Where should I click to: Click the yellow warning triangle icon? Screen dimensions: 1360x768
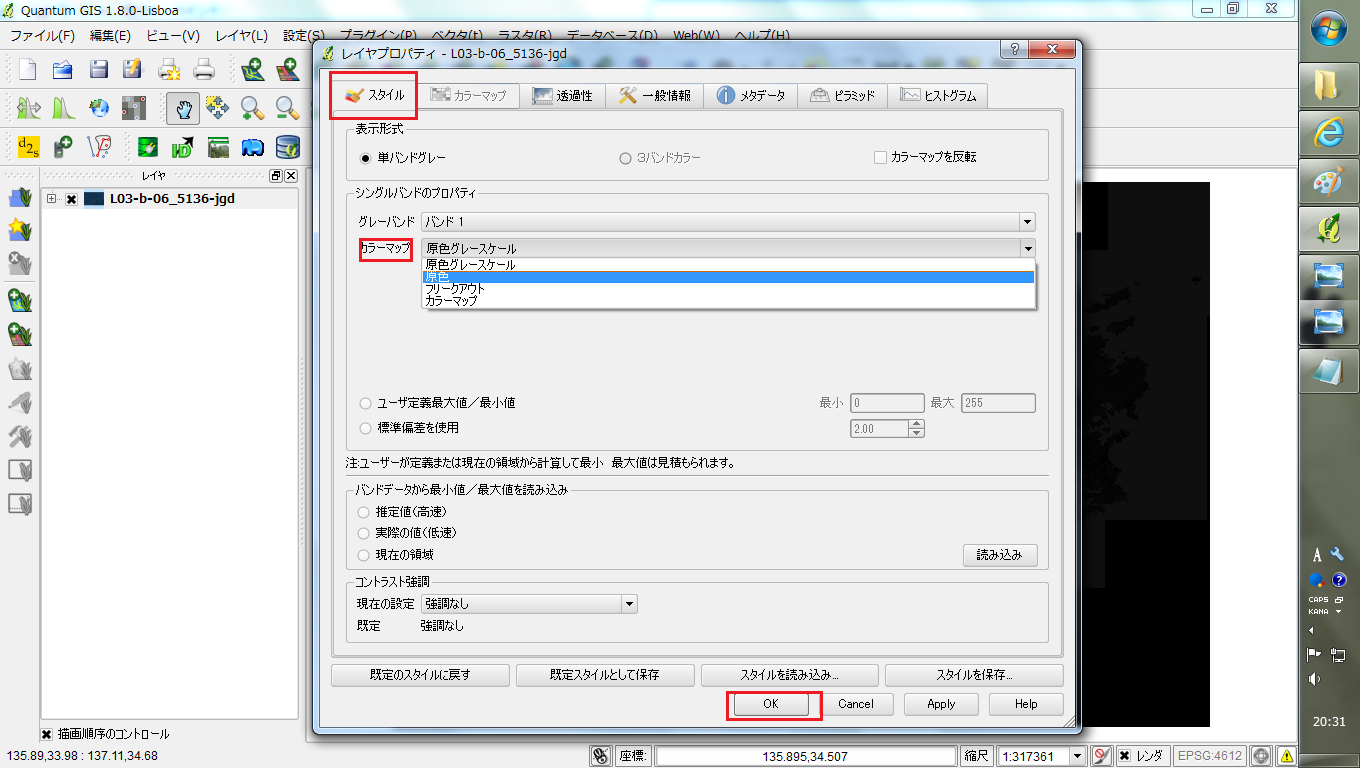tap(1286, 757)
